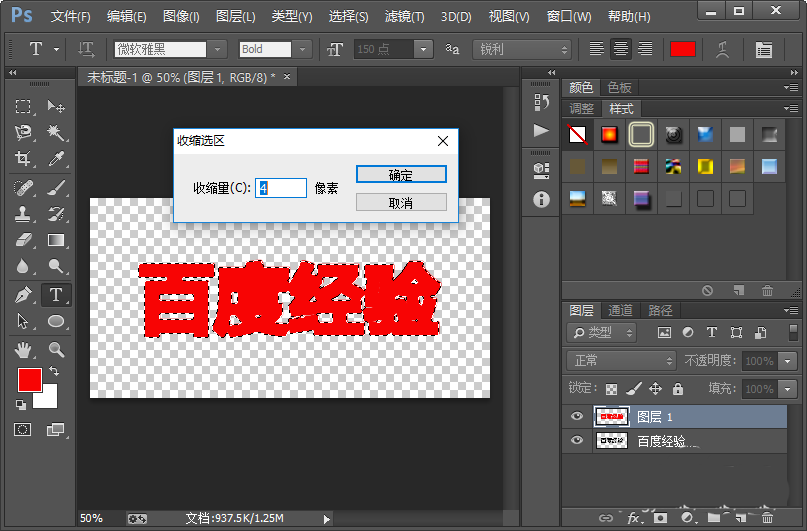Select the Magic Wand tool
Viewport: 807px width, 531px height.
56,133
